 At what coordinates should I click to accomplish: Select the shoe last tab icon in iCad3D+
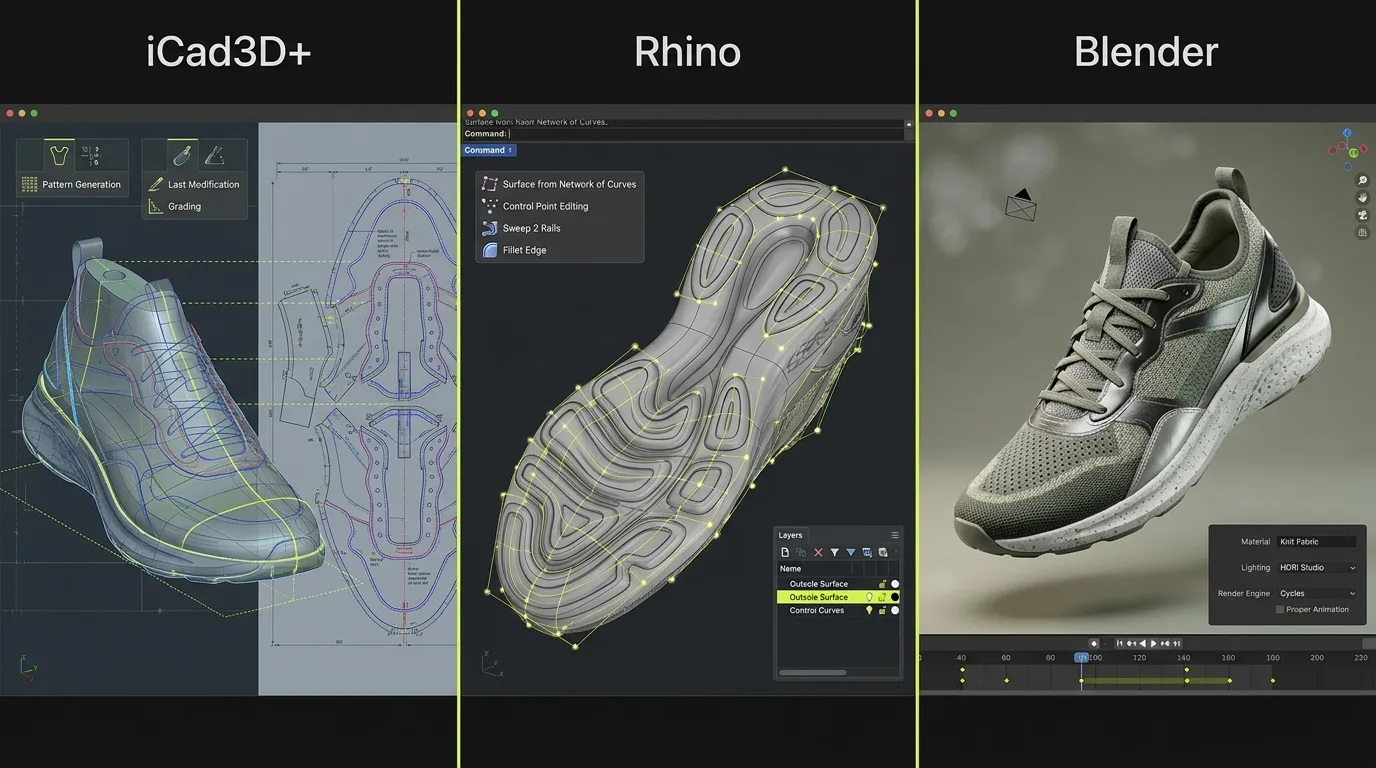(x=182, y=155)
